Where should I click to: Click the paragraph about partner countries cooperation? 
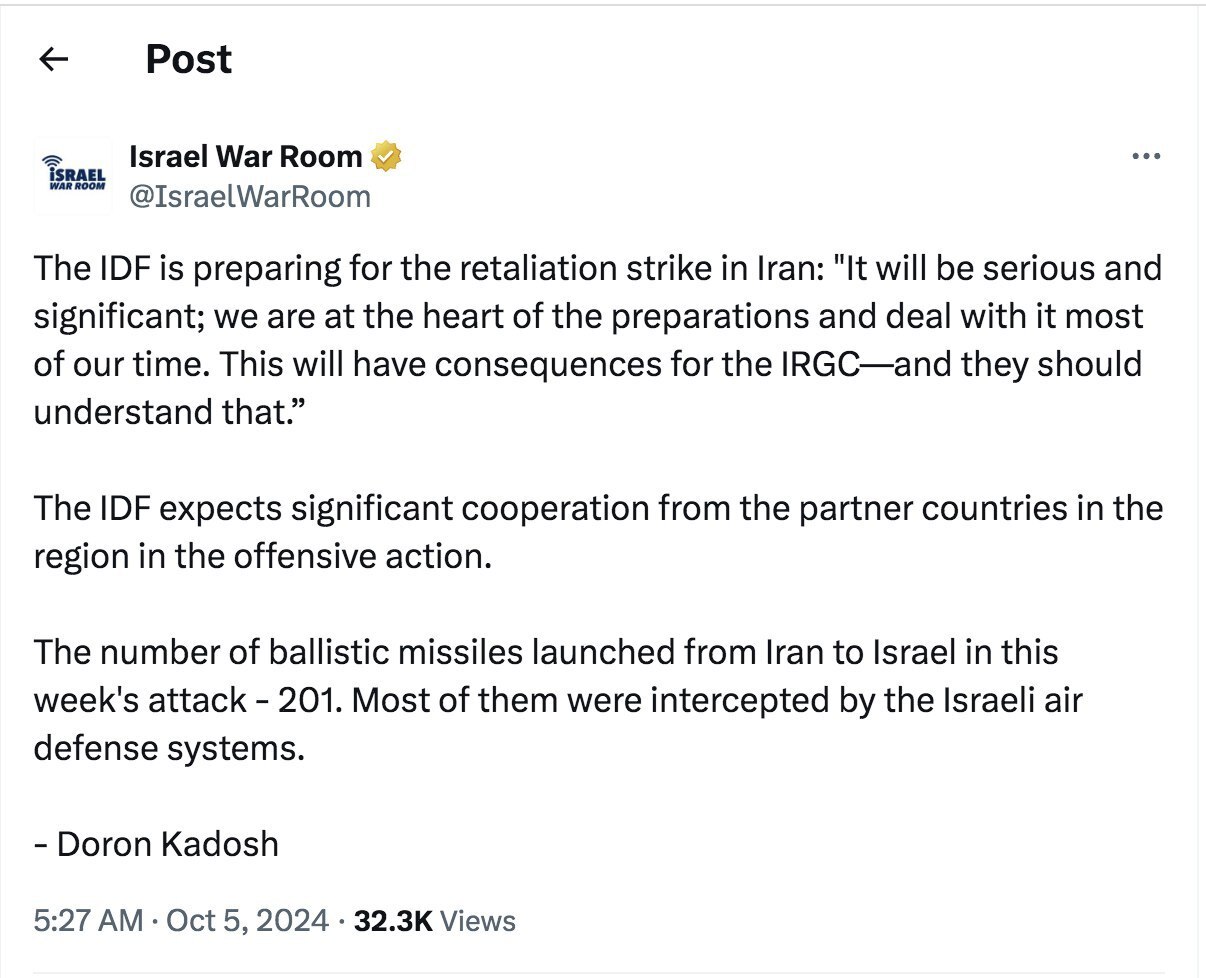click(598, 532)
